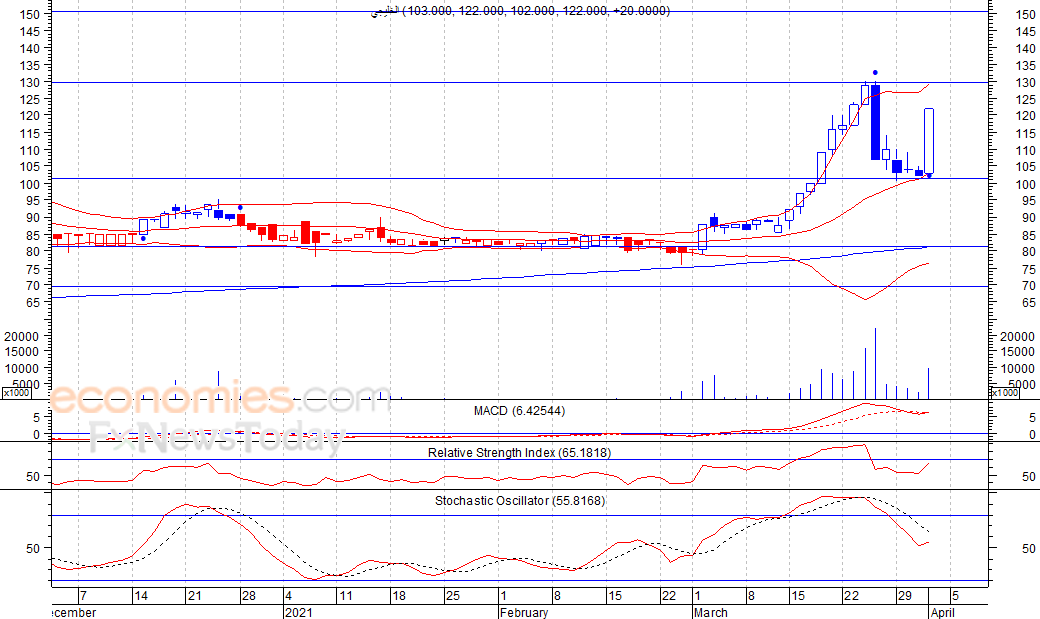Click the February month label on the date axis
This screenshot has width=1040, height=619.
(x=524, y=612)
